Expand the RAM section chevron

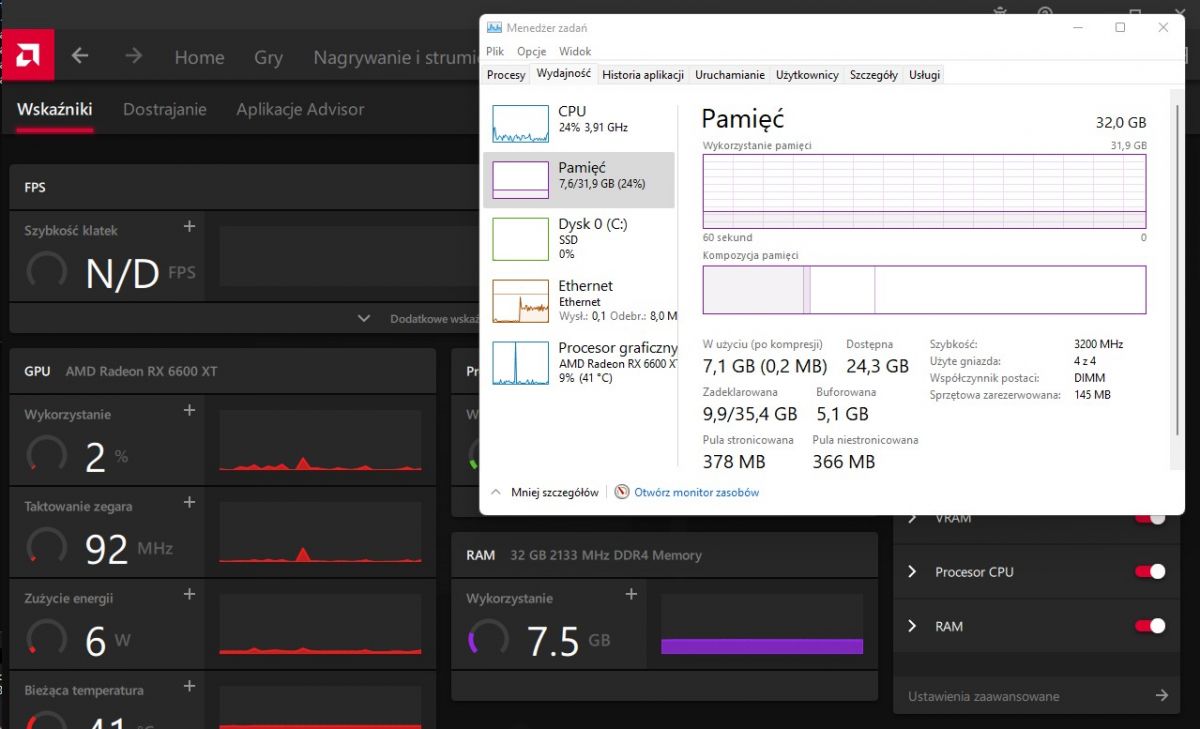[x=912, y=626]
